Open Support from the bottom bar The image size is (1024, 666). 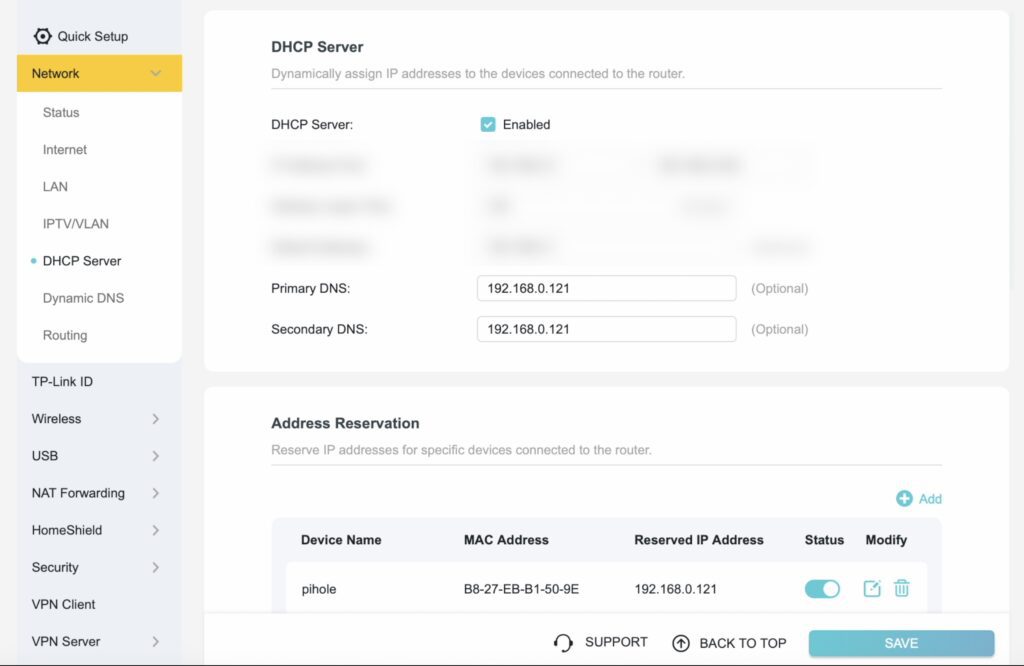click(601, 643)
